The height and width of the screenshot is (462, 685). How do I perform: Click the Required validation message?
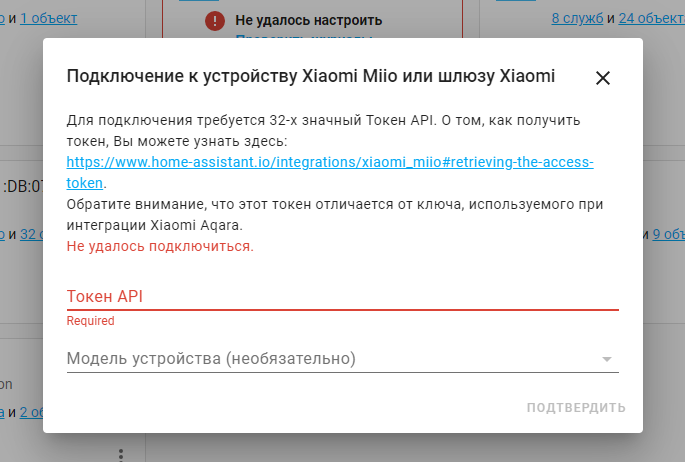pos(90,321)
